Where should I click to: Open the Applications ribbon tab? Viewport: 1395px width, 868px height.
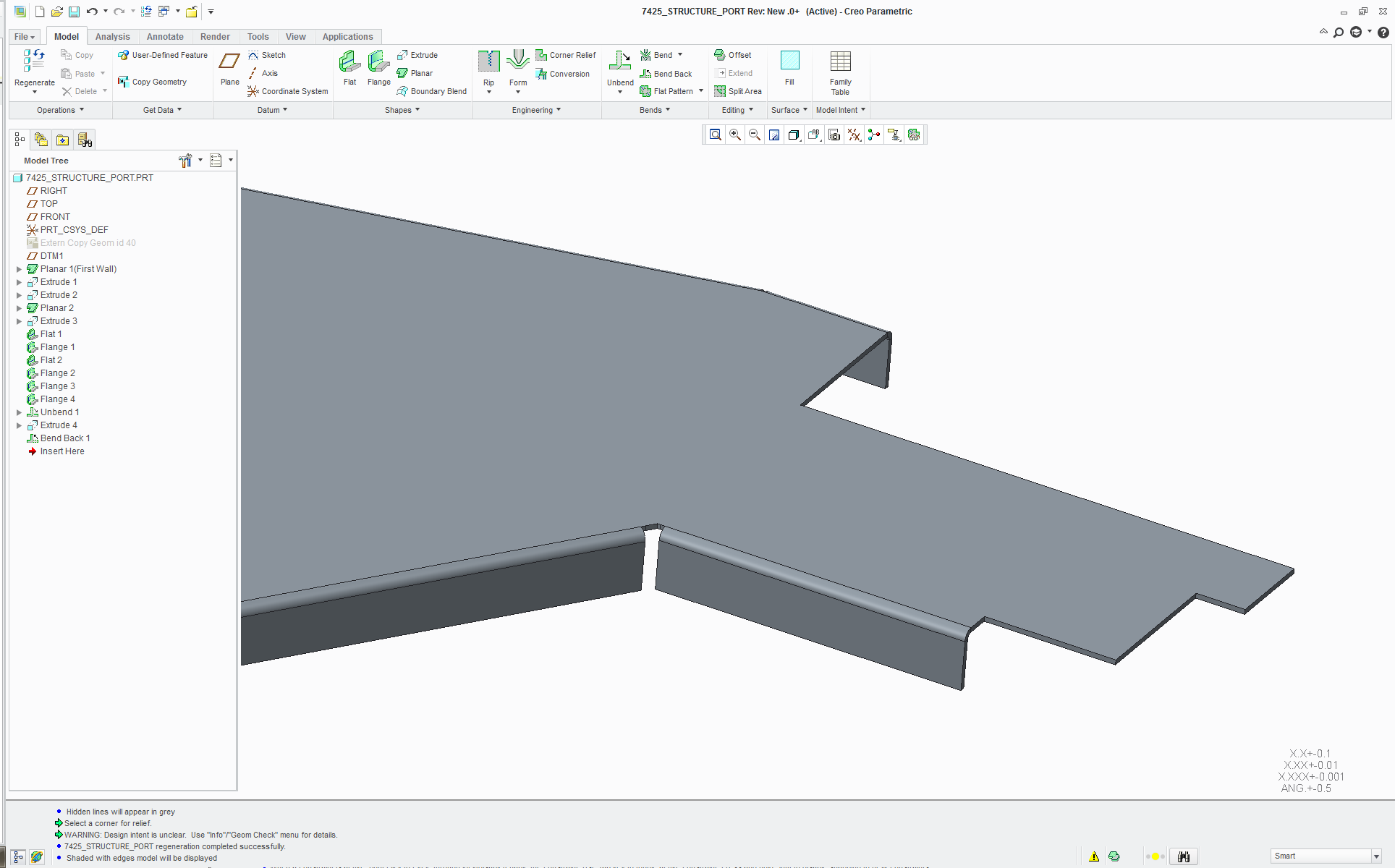tap(347, 37)
